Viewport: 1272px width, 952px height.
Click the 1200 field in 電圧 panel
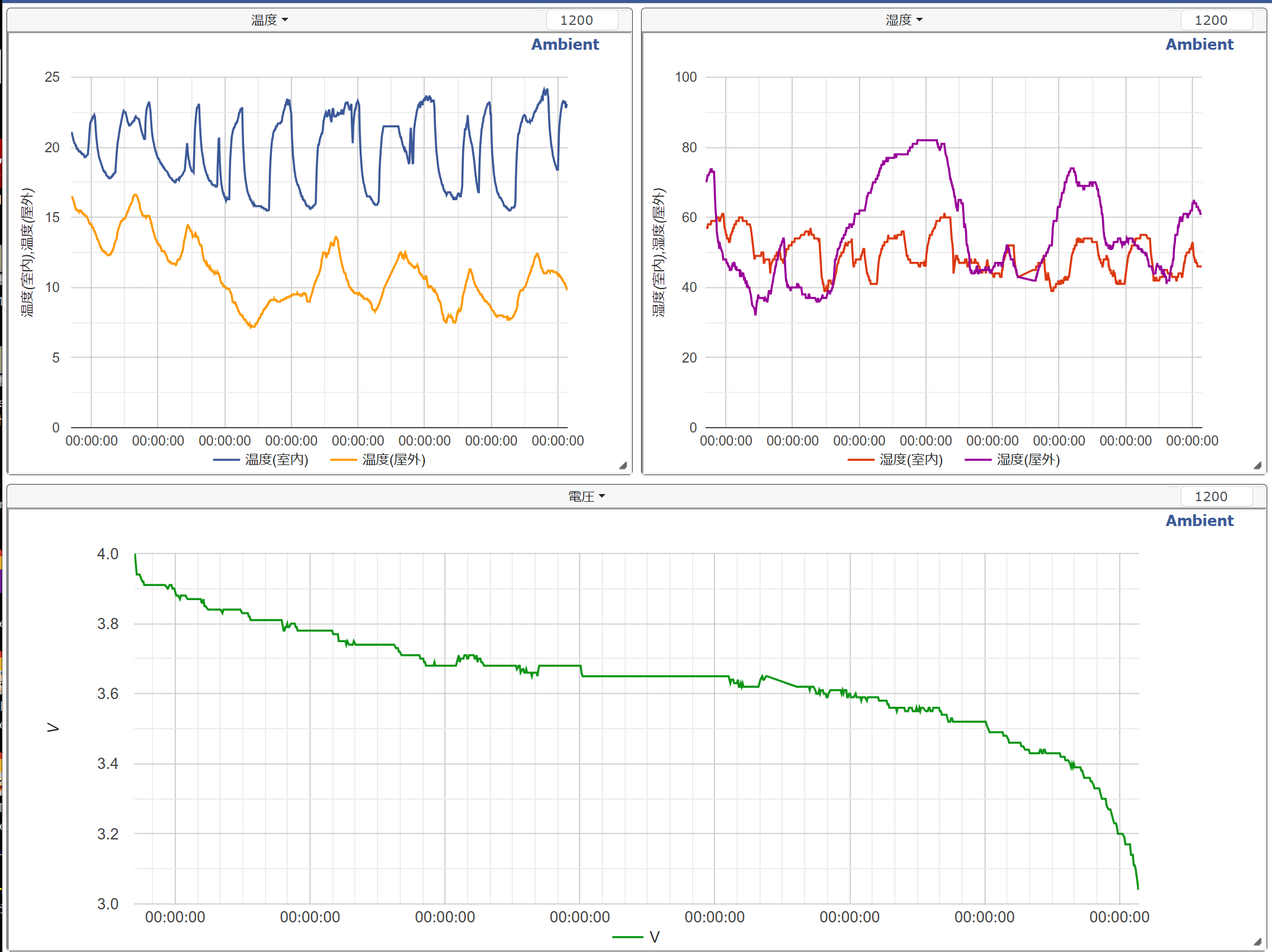1216,496
